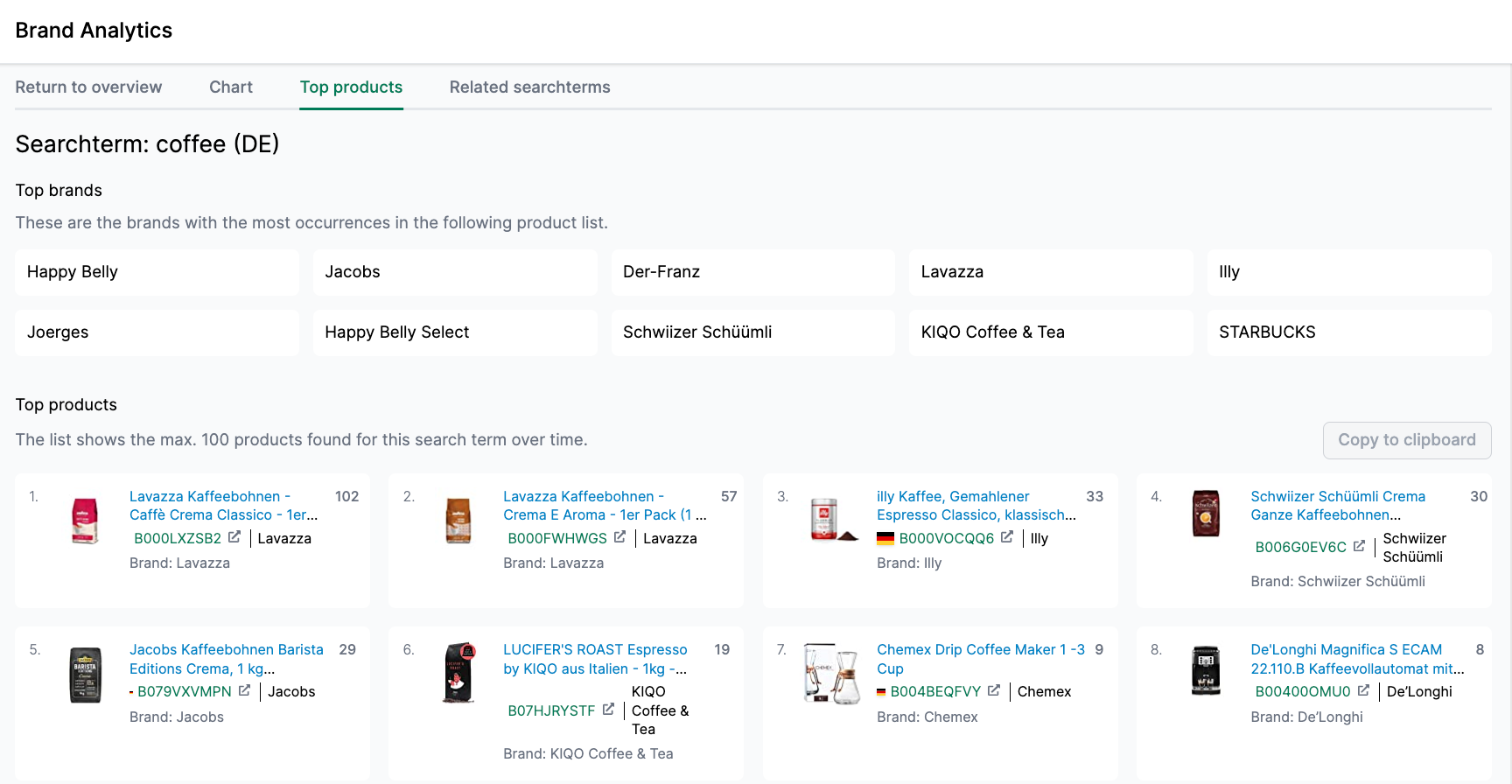Click the 'Brand: Illy' label
This screenshot has width=1512, height=784.
pos(909,563)
